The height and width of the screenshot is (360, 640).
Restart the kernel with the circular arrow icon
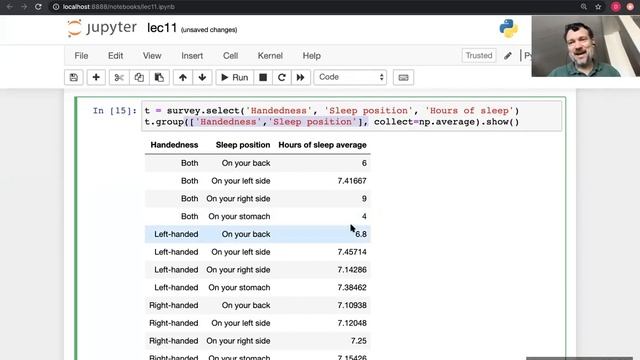(282, 77)
